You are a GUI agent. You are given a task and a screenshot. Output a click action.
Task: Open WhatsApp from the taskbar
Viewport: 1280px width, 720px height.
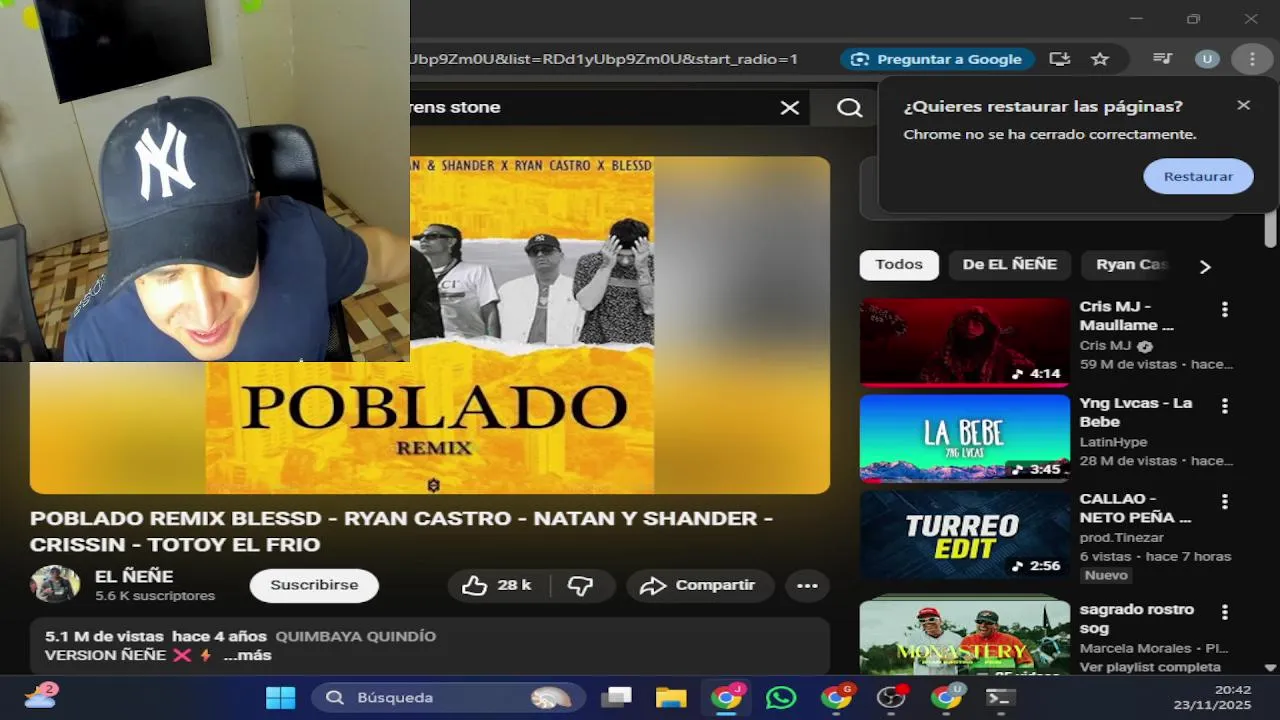[x=781, y=697]
